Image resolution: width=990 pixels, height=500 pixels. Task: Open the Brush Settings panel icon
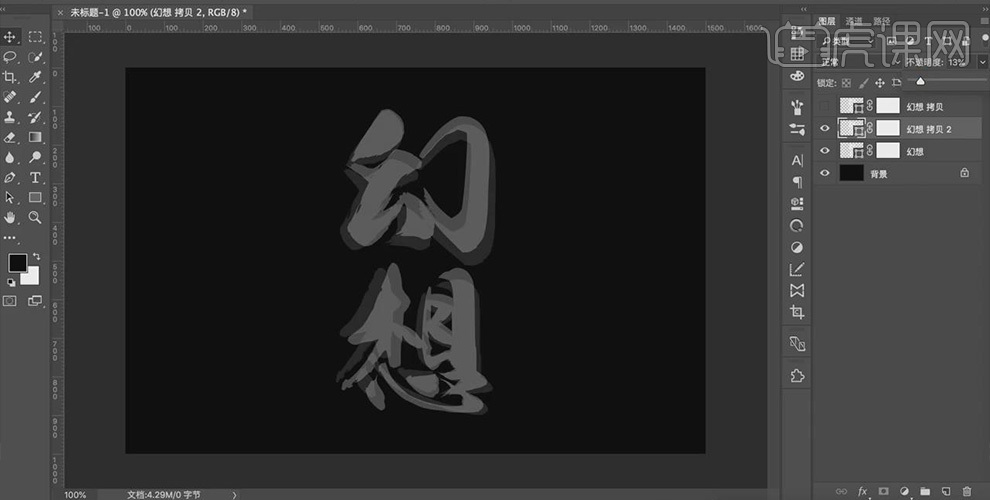[x=797, y=129]
